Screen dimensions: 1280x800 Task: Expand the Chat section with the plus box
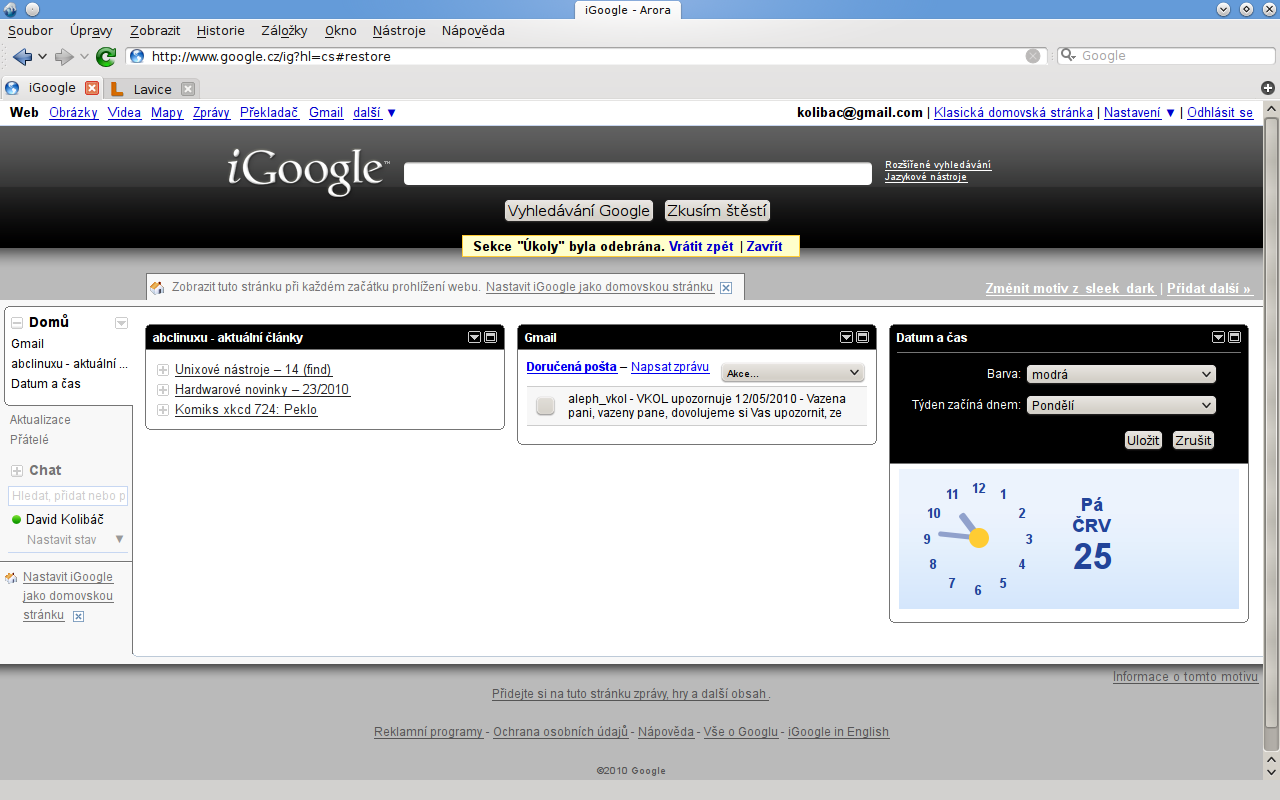[17, 471]
